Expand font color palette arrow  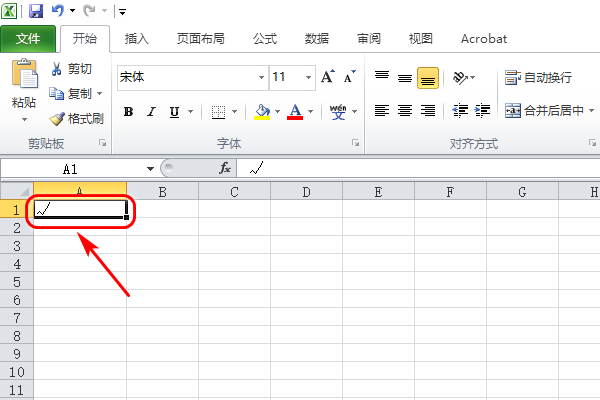[311, 112]
